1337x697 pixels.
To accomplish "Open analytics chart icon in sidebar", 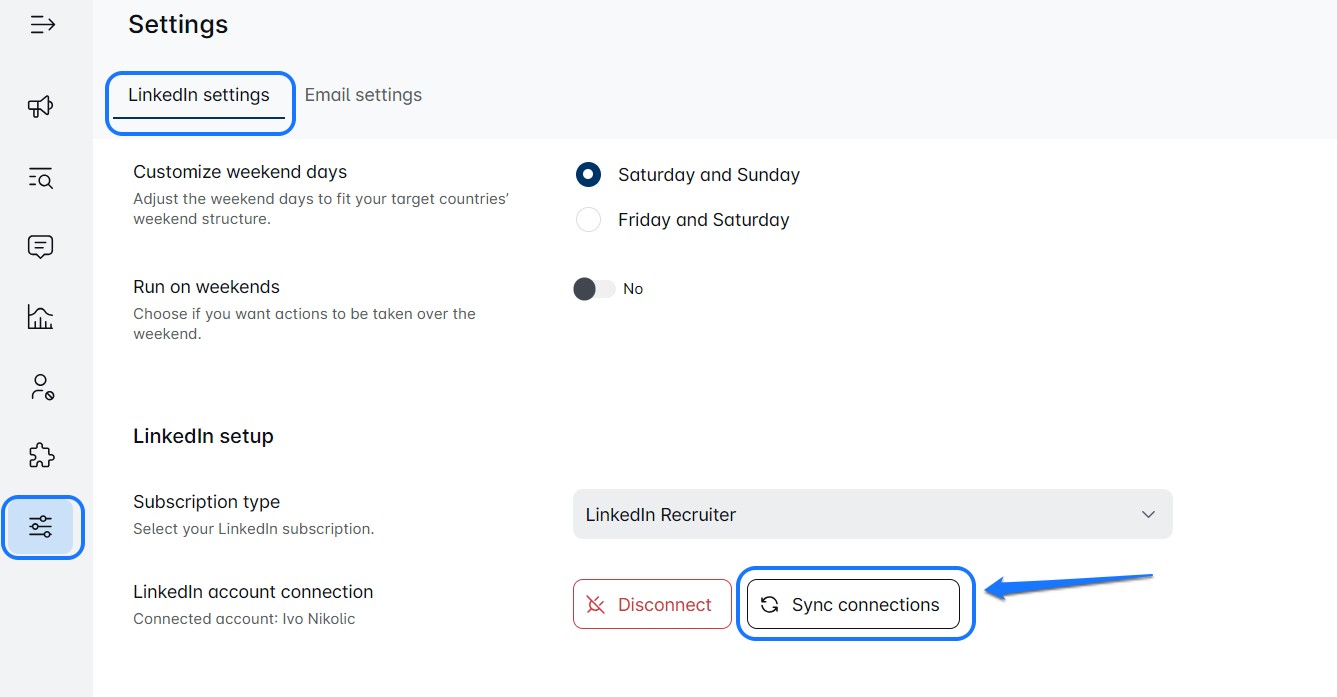I will click(40, 317).
